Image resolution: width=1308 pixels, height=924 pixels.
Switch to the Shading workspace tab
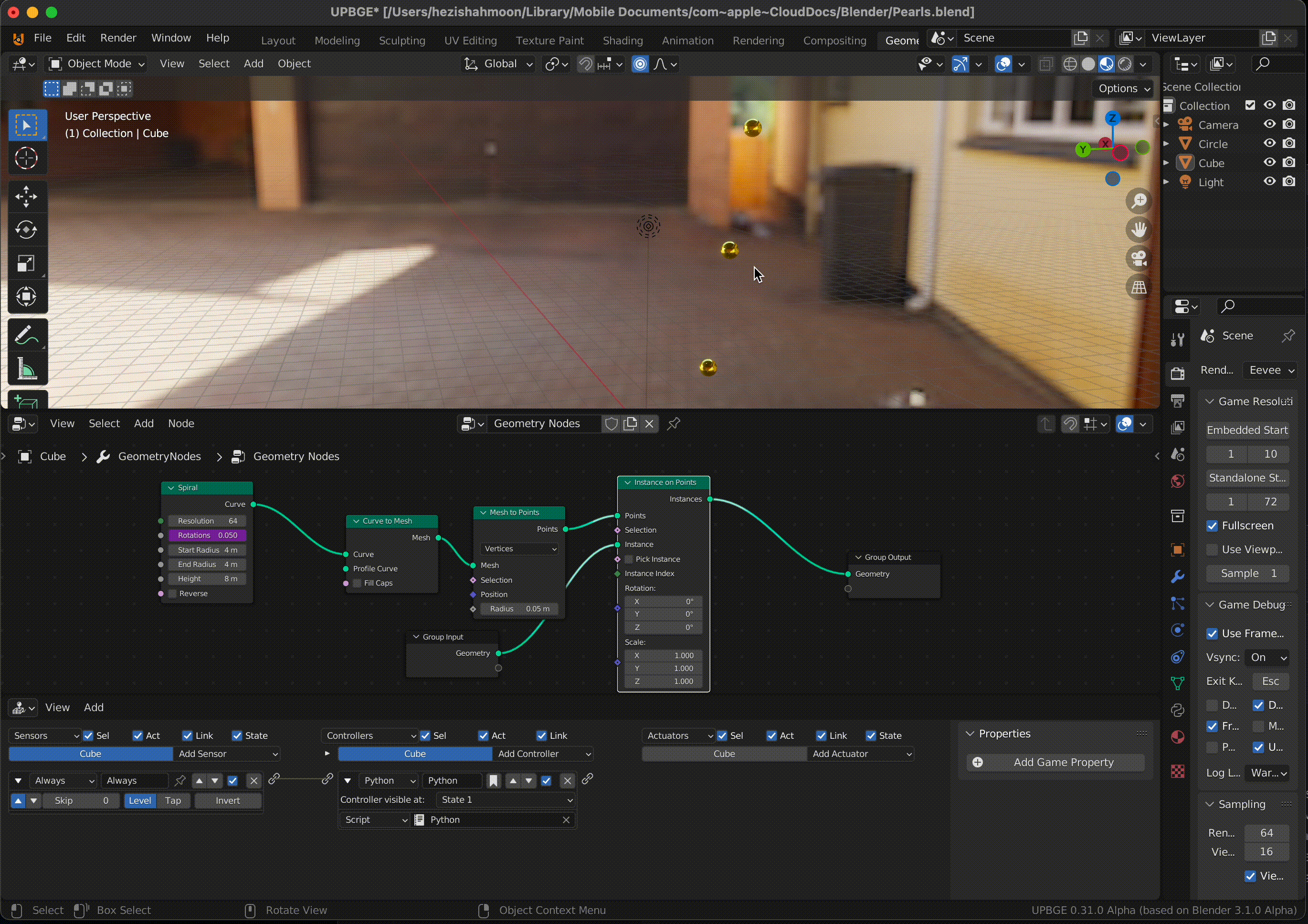pos(622,41)
